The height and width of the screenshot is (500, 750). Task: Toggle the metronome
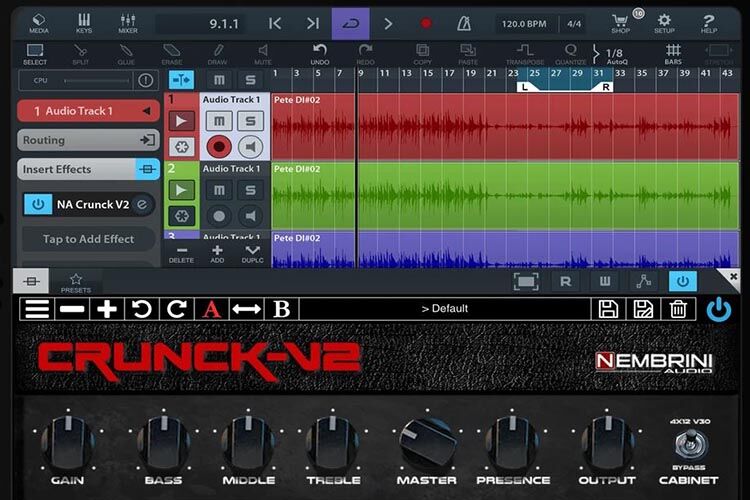point(463,23)
